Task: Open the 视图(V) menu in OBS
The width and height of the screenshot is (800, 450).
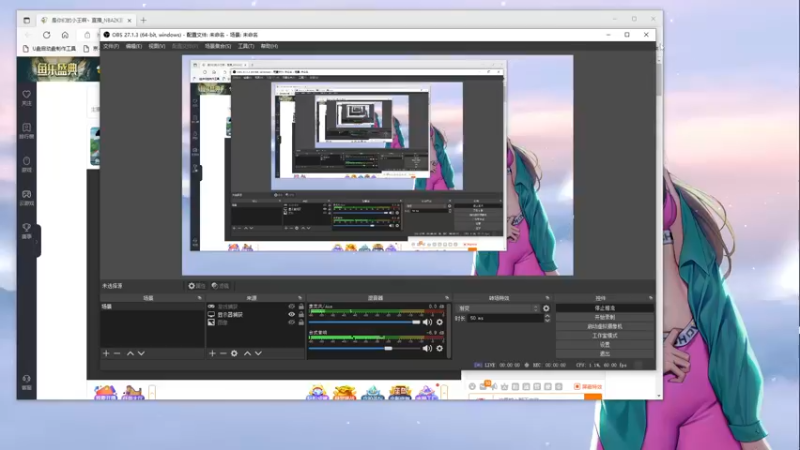Action: point(157,46)
